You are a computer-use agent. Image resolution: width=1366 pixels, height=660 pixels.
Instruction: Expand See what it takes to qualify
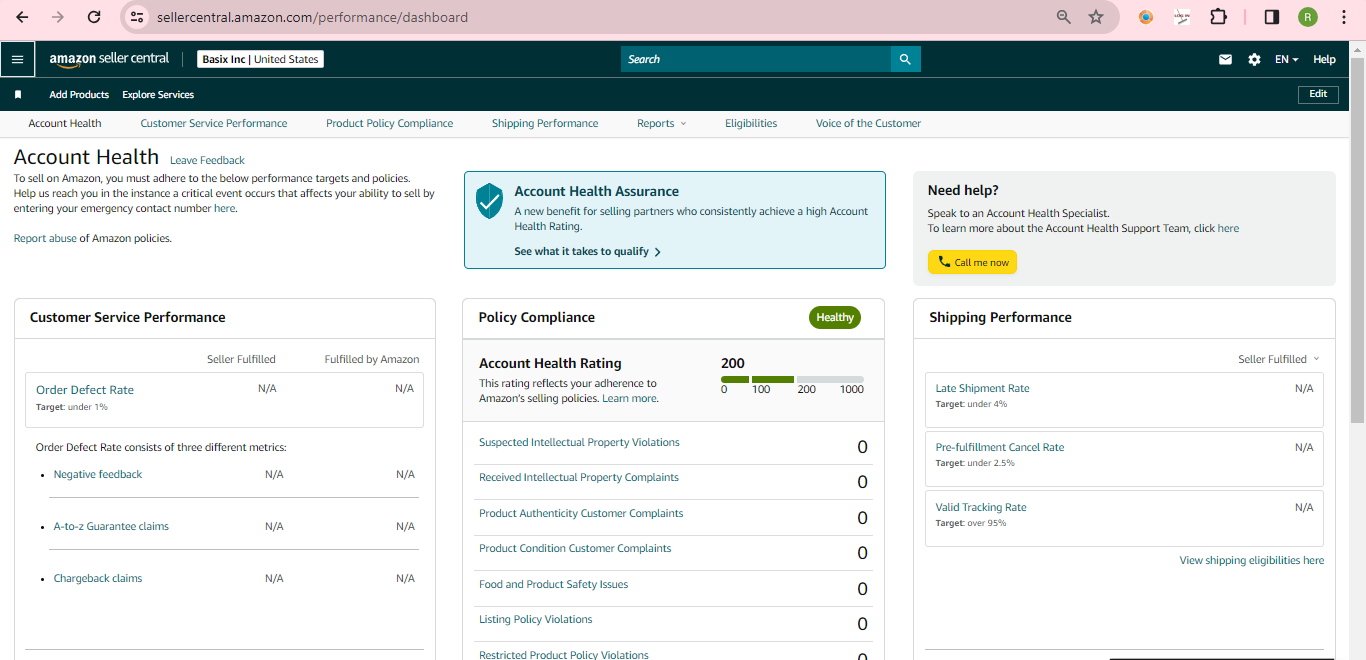click(588, 251)
